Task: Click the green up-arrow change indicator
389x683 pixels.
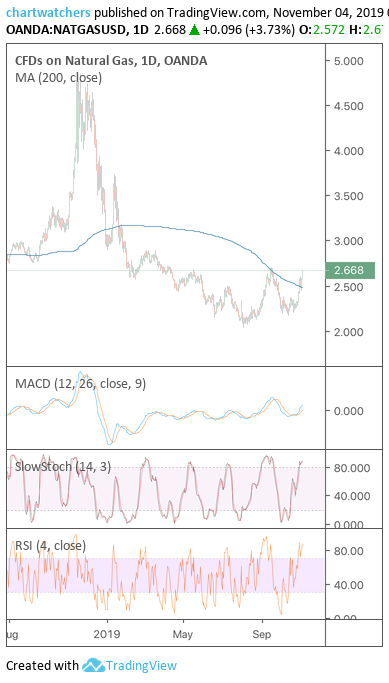Action: (x=194, y=30)
